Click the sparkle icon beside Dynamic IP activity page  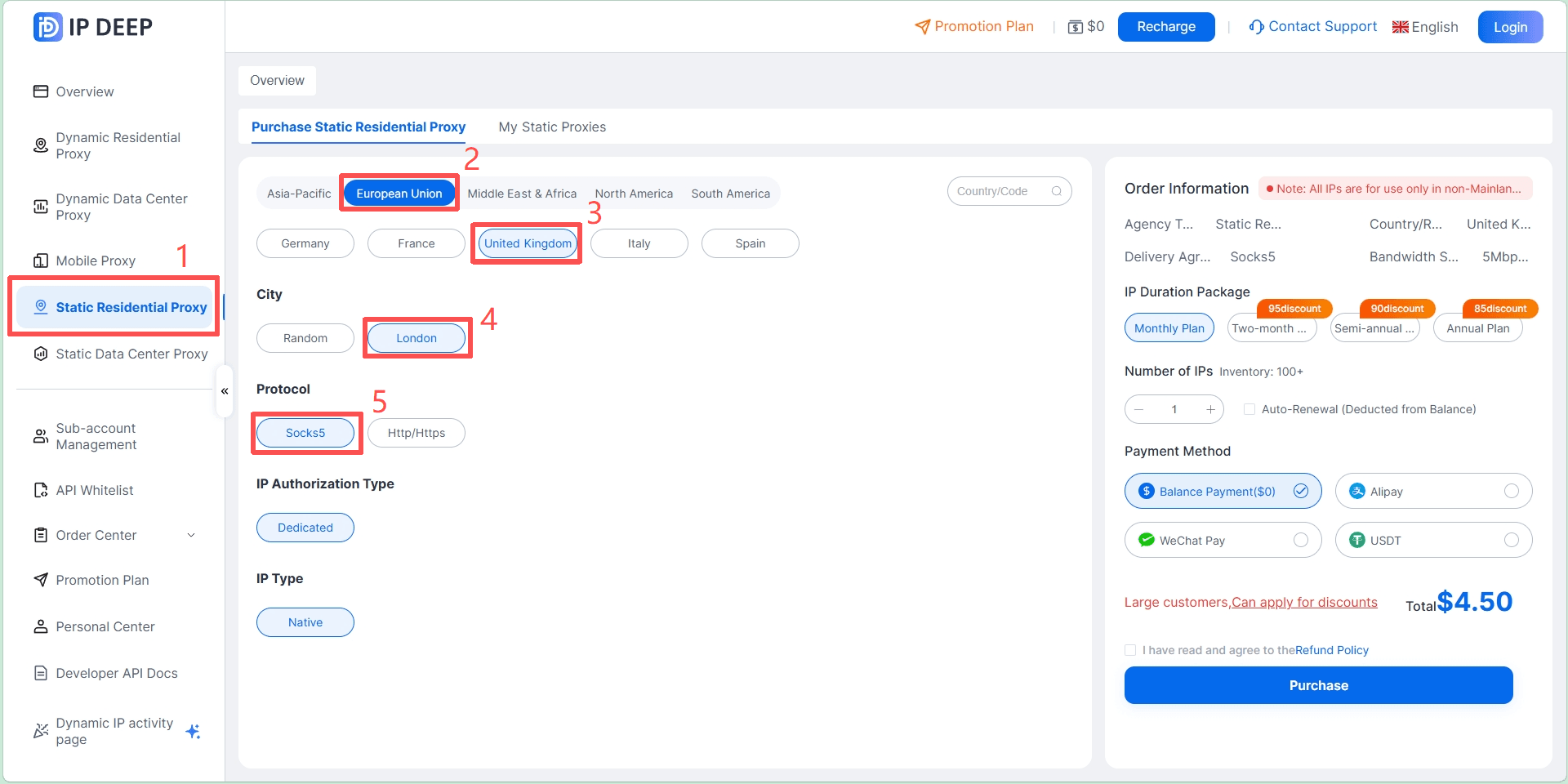click(x=194, y=731)
